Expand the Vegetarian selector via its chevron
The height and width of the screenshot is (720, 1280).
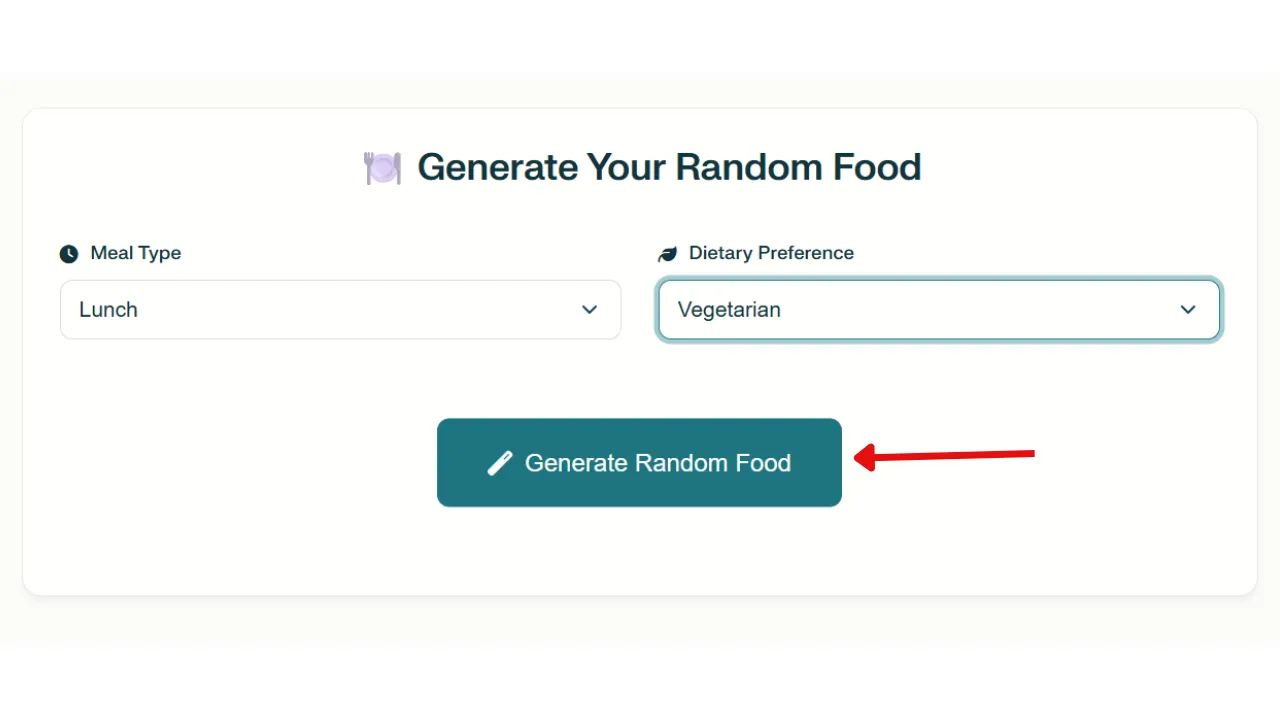click(x=1188, y=310)
